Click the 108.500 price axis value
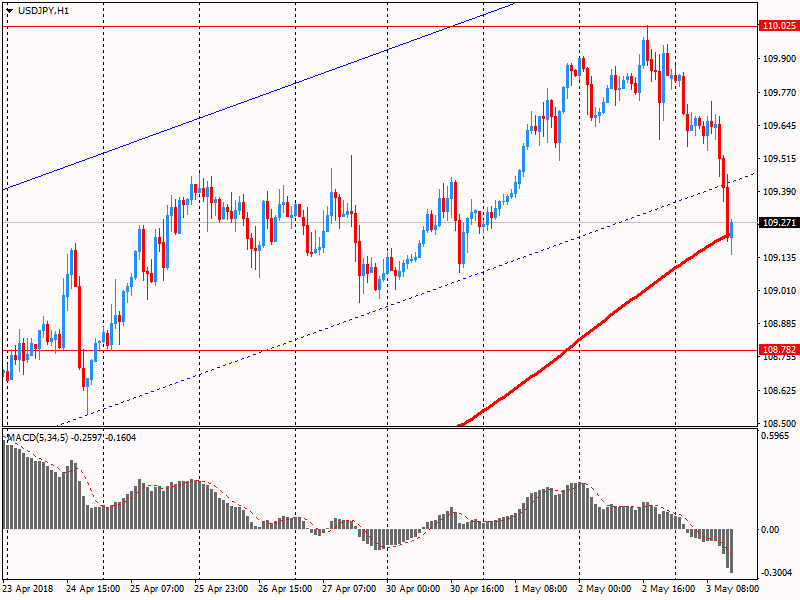The width and height of the screenshot is (800, 600). (779, 423)
